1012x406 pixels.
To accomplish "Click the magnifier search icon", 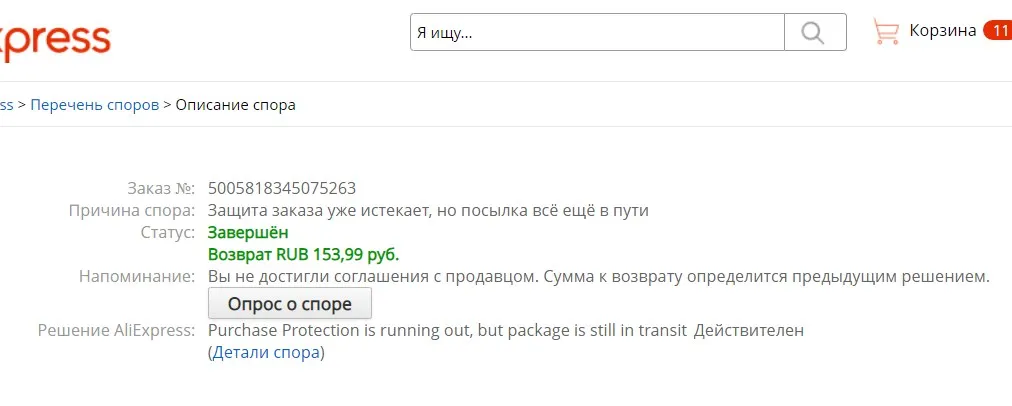I will pos(814,32).
